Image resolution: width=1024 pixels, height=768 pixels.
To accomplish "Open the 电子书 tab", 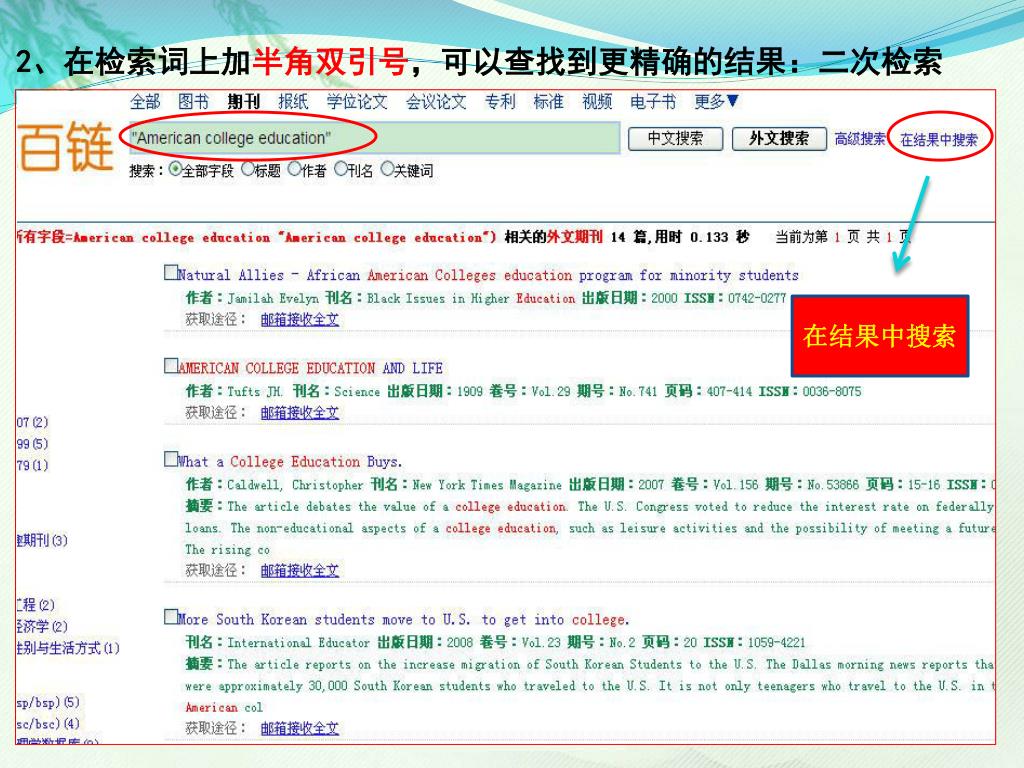I will pos(653,101).
